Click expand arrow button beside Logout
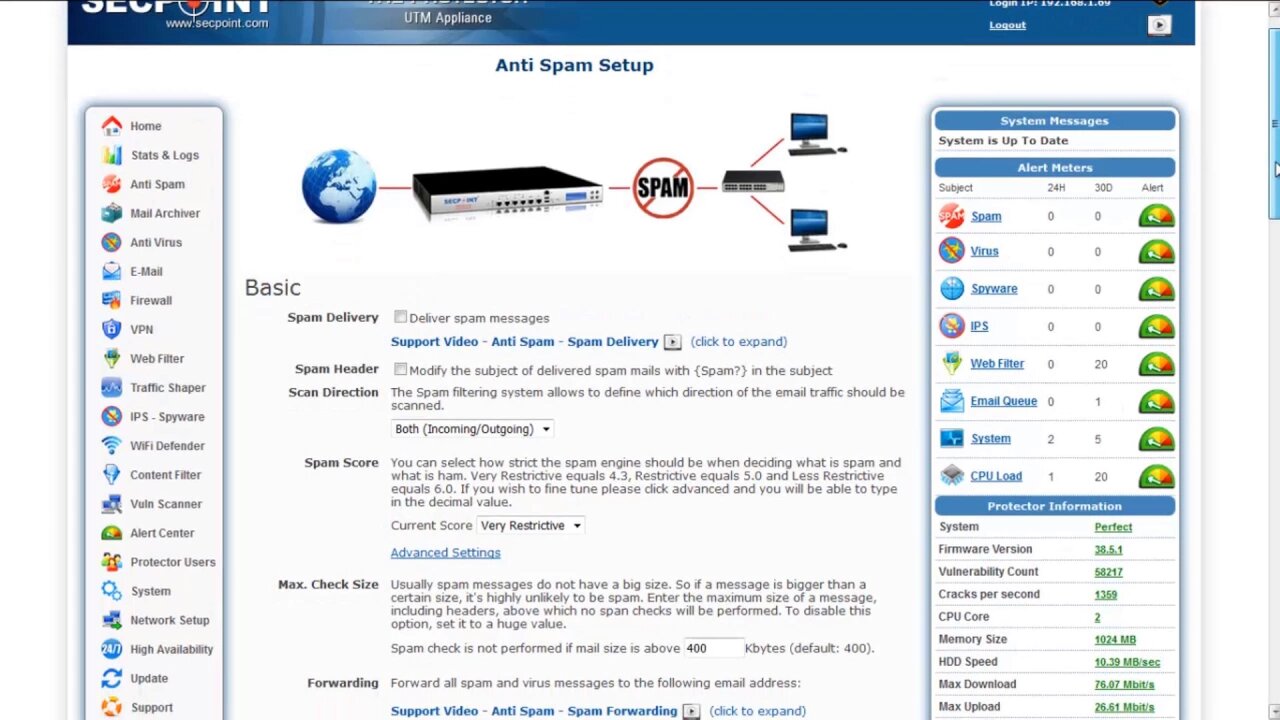1280x720 pixels. (1159, 26)
